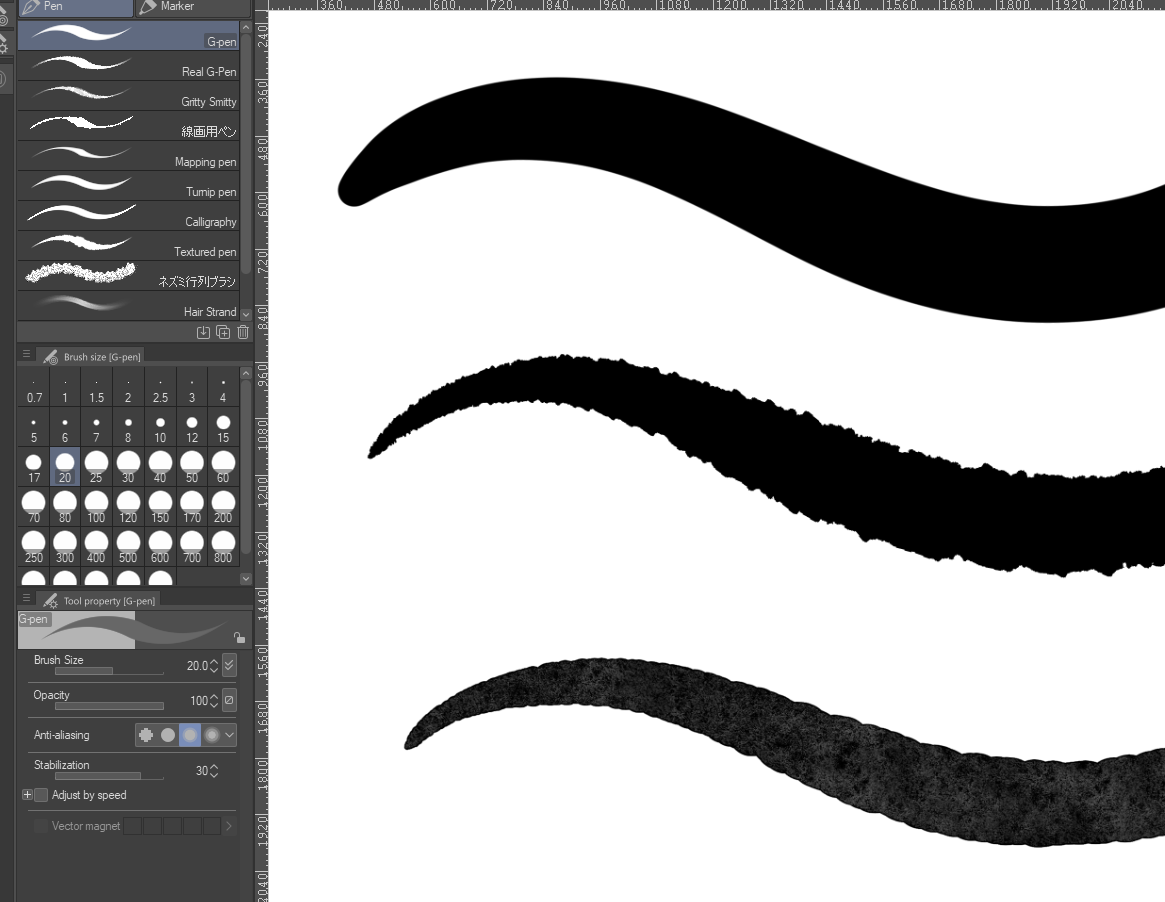Select the strongest anti-aliasing option

tap(211, 735)
